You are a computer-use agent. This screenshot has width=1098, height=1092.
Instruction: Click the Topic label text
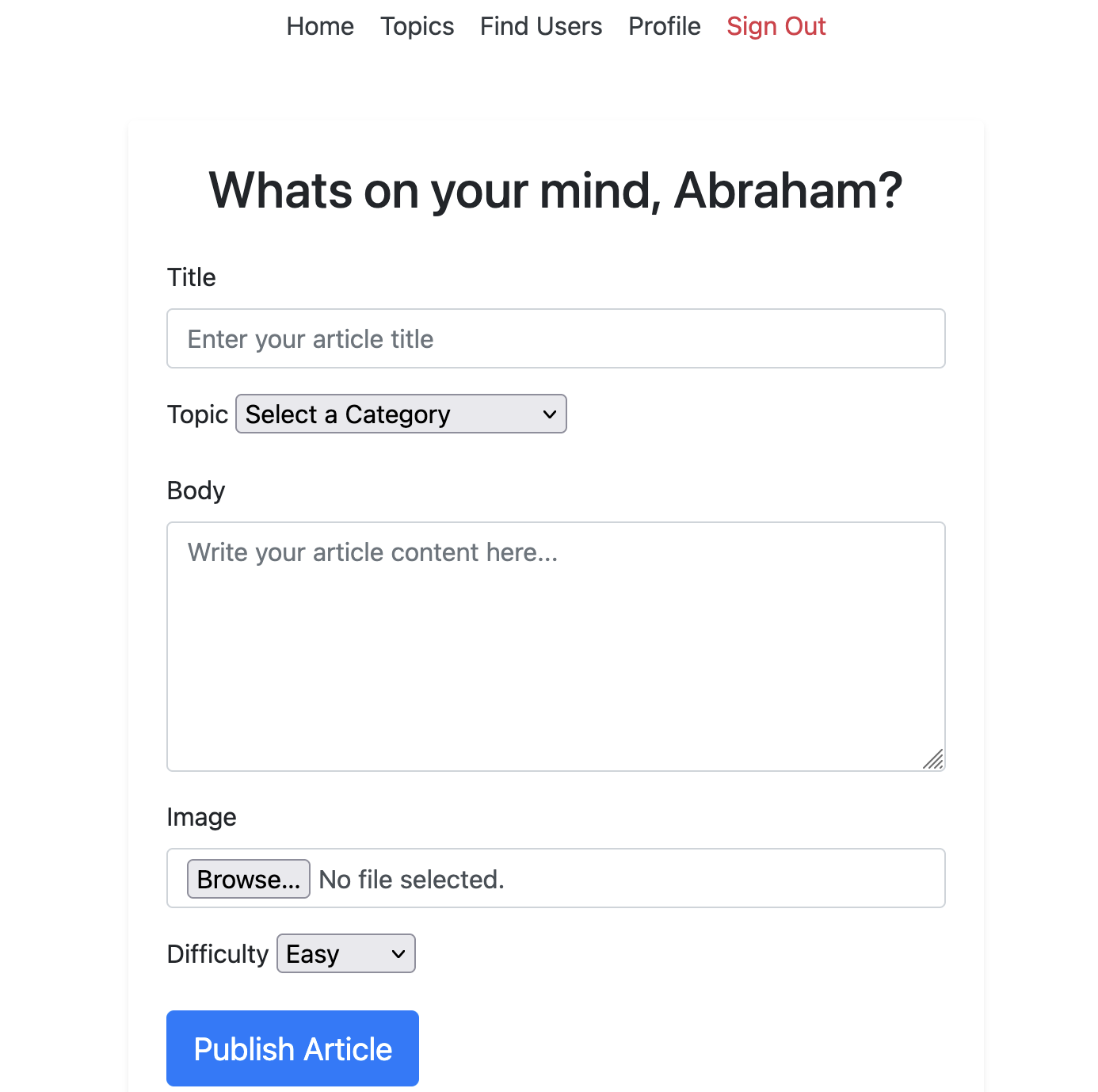coord(197,414)
